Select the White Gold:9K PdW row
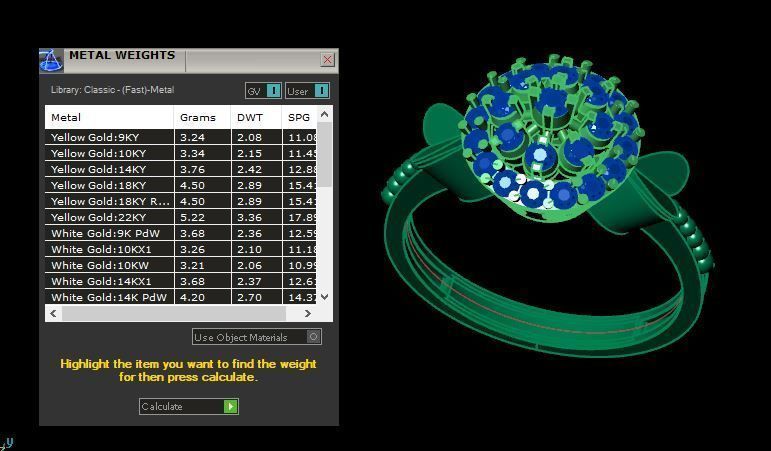The height and width of the screenshot is (451, 771). pos(181,233)
